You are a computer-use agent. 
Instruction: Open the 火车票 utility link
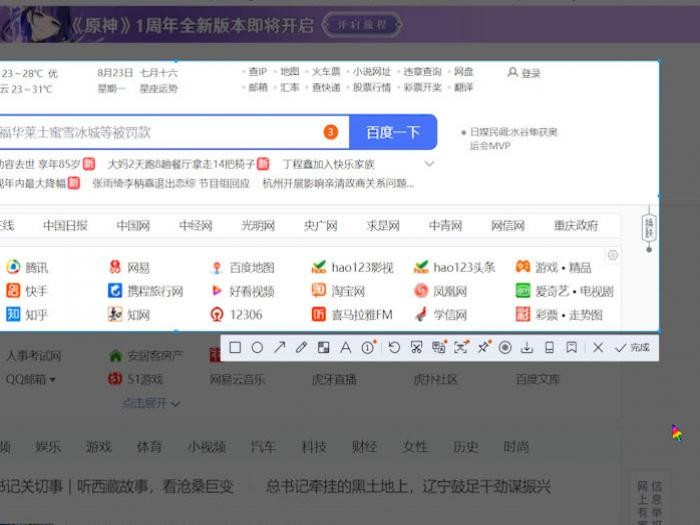326,72
